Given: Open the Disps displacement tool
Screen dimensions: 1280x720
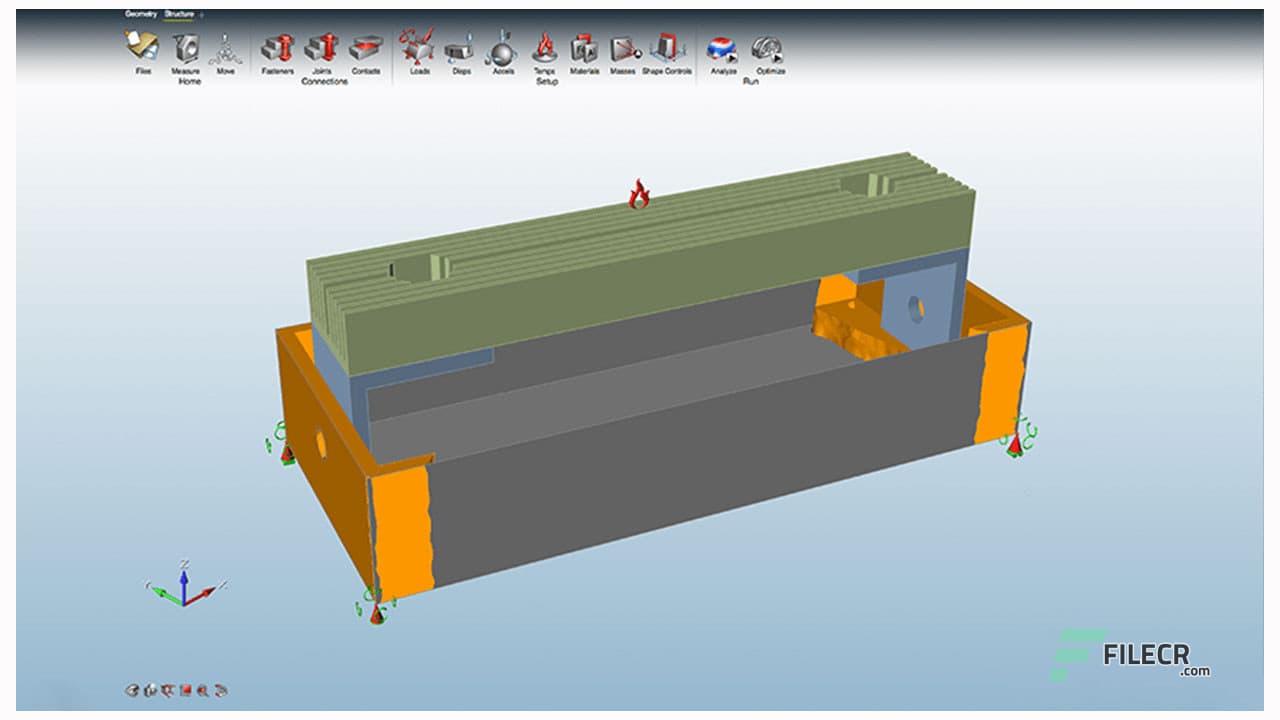Looking at the screenshot, I should 460,48.
